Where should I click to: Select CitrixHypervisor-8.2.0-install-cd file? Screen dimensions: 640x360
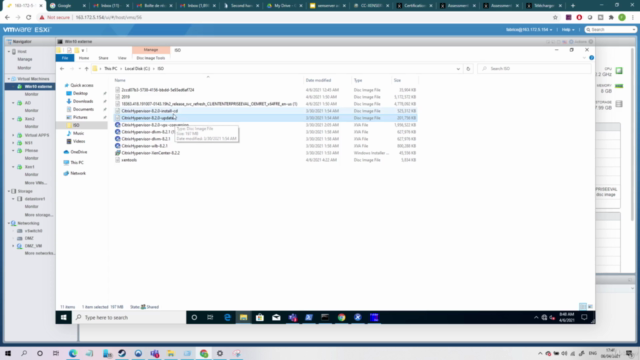click(149, 111)
